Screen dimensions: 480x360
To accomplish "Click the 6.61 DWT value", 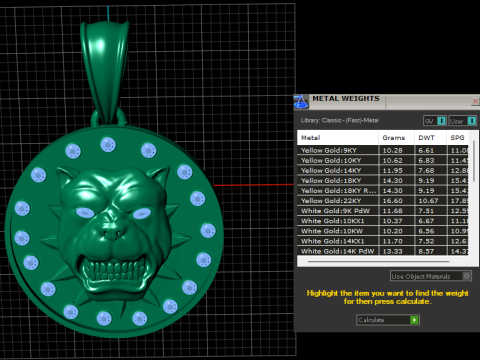I will tap(426, 150).
